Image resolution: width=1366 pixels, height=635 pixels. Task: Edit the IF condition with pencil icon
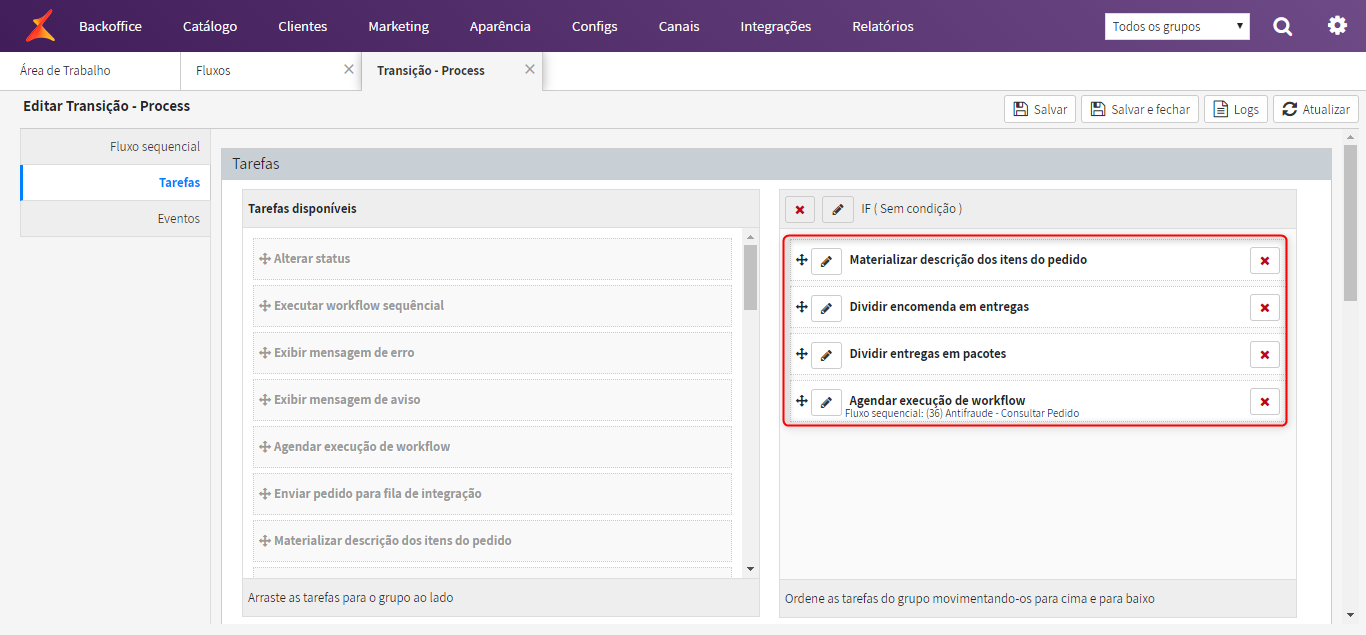coord(838,209)
